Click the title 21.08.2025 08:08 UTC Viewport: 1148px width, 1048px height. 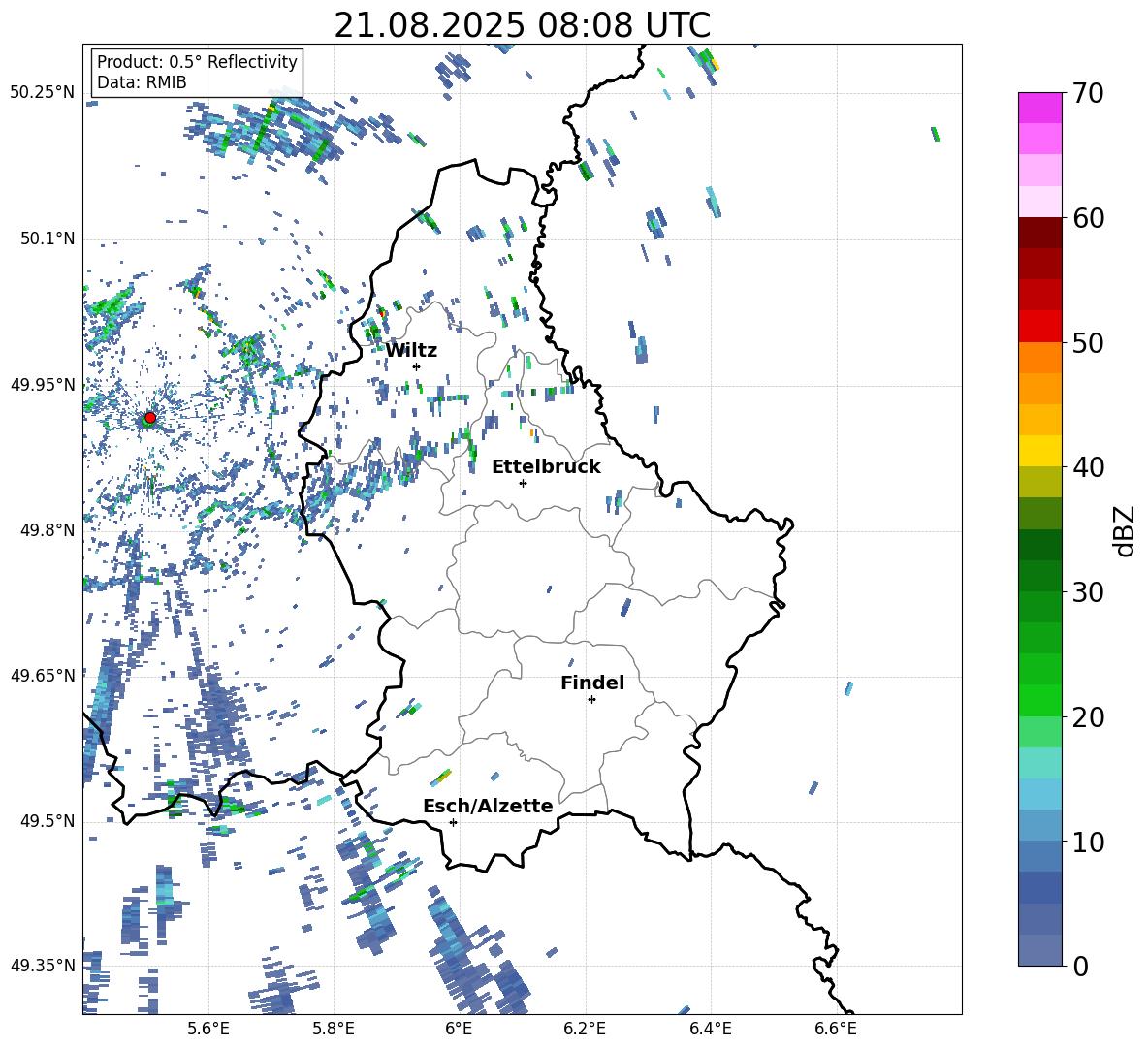click(522, 25)
